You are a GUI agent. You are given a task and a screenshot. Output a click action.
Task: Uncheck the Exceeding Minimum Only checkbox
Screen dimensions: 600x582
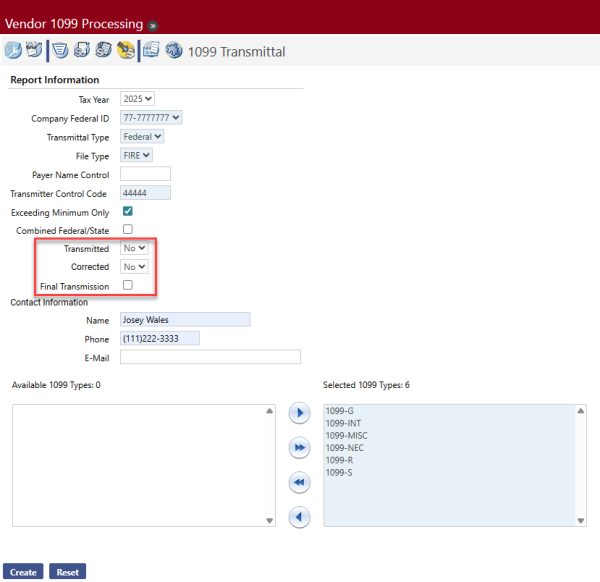point(127,212)
